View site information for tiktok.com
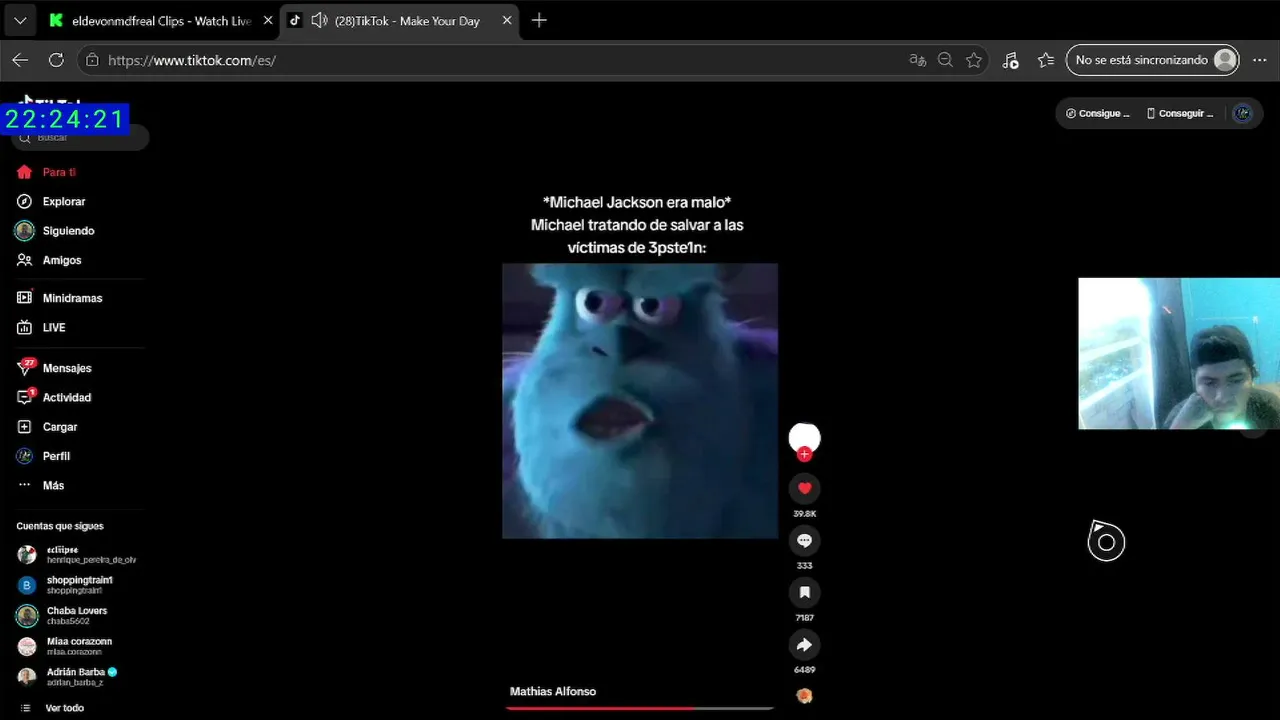 92,60
